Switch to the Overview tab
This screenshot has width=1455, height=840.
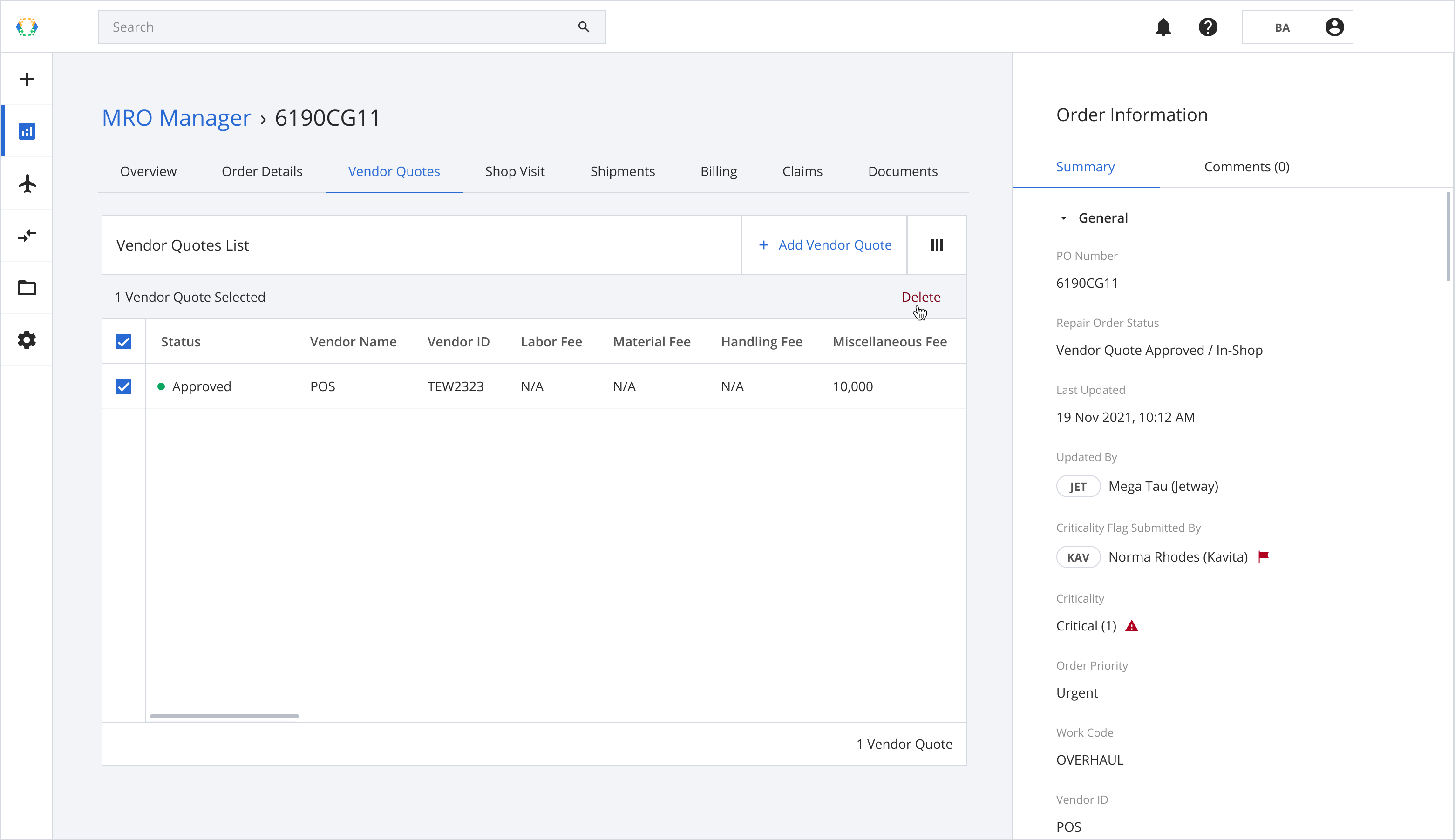pos(148,171)
